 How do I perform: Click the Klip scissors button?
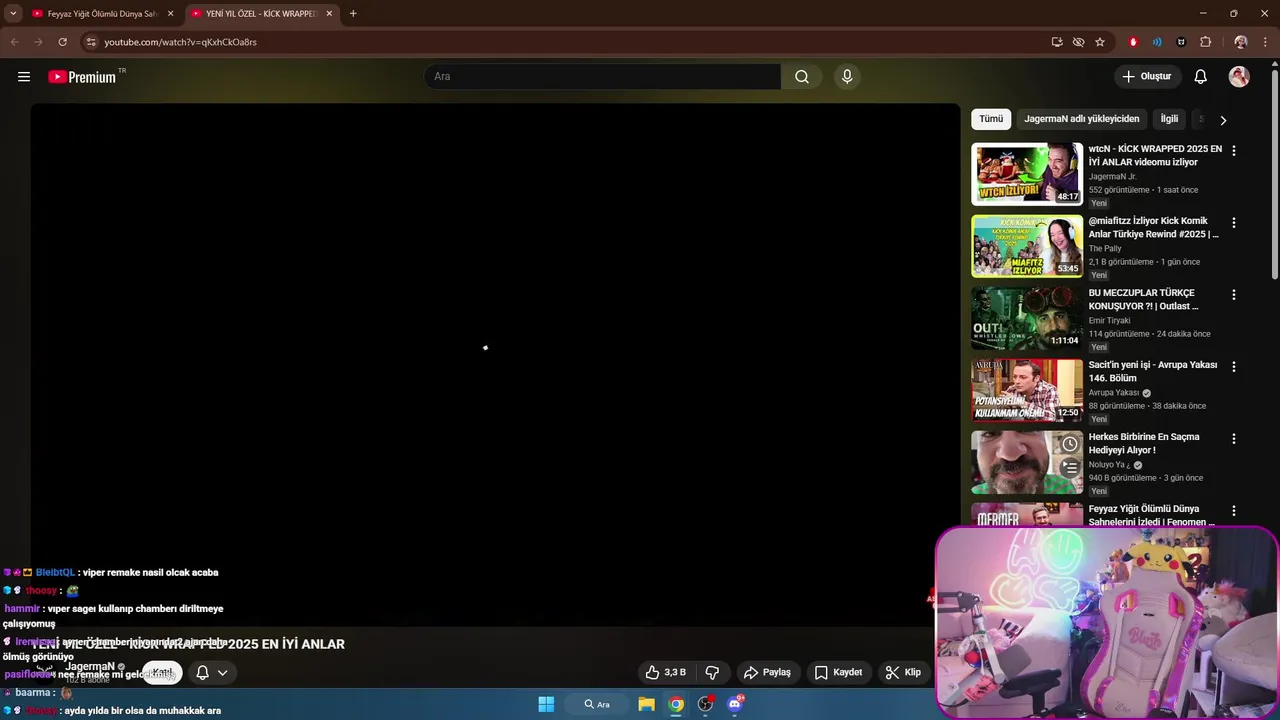903,672
